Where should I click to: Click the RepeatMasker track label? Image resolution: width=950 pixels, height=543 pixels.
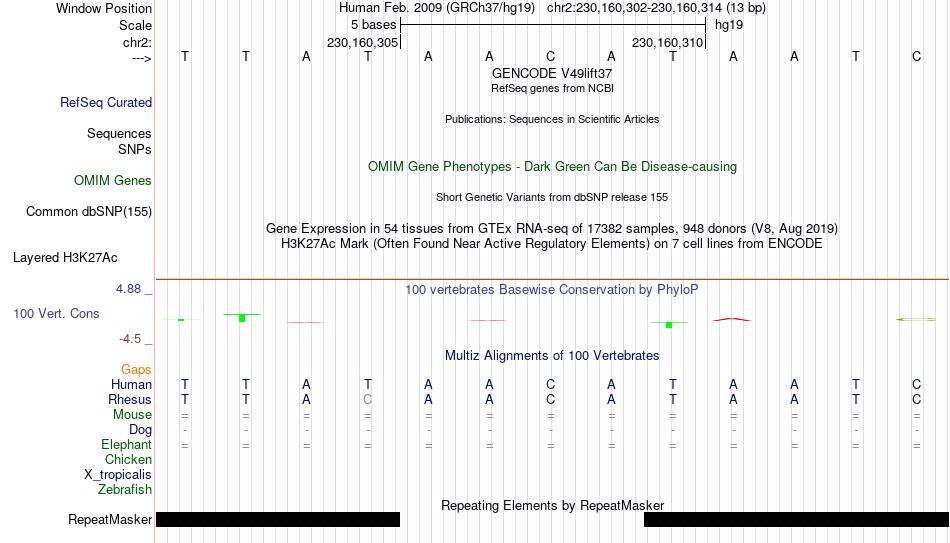coord(110,519)
